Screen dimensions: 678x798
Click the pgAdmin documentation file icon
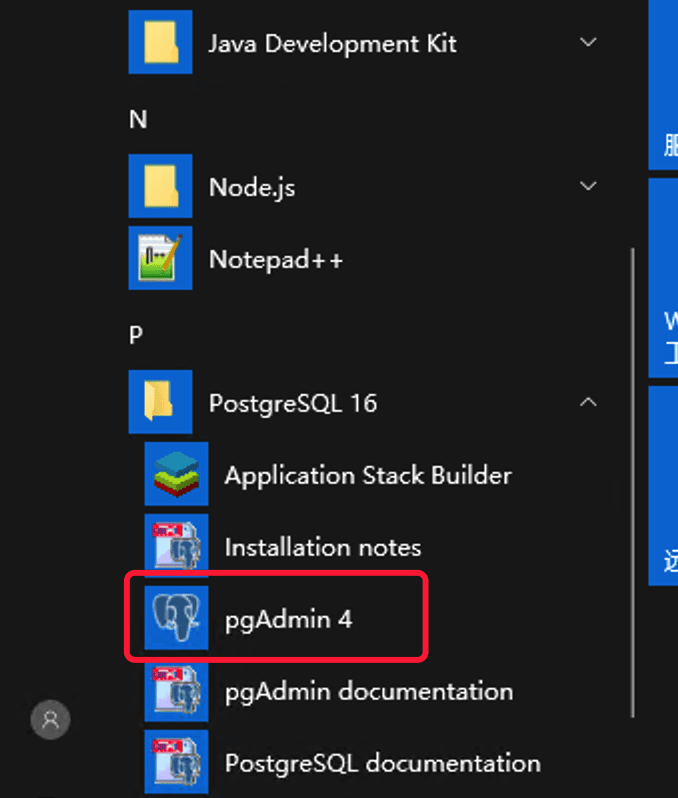[176, 691]
